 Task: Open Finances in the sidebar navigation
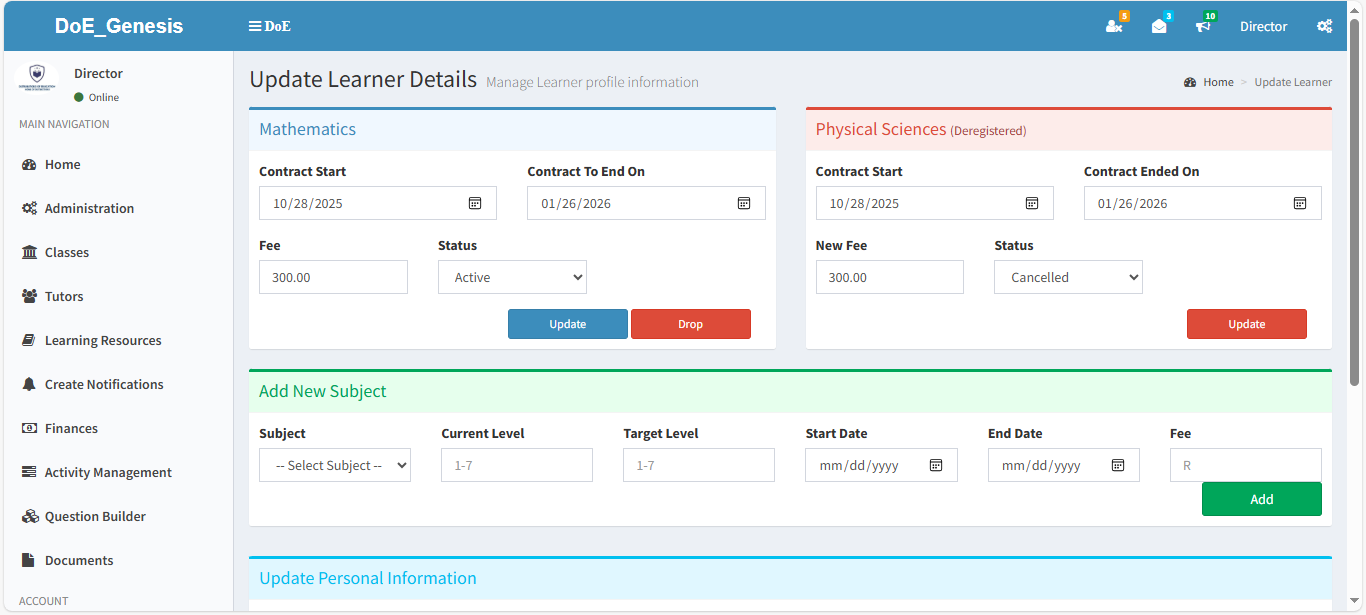coord(71,428)
